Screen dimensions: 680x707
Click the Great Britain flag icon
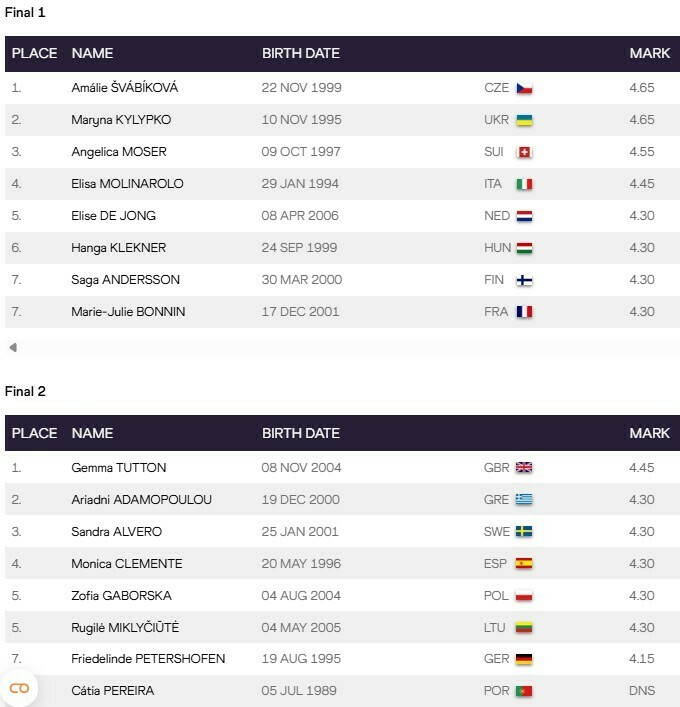tap(524, 468)
